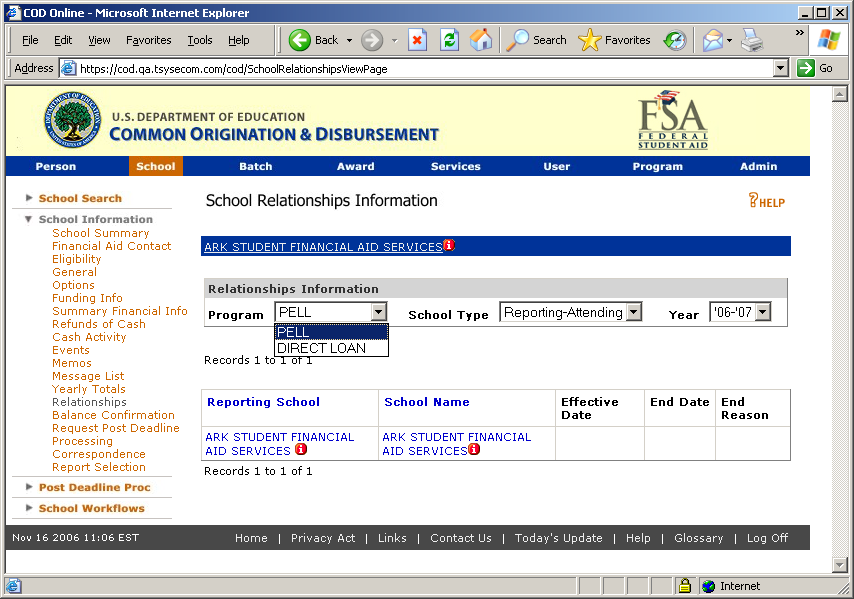This screenshot has width=854, height=599.
Task: Open the School Summary sidebar link
Action: coord(101,233)
